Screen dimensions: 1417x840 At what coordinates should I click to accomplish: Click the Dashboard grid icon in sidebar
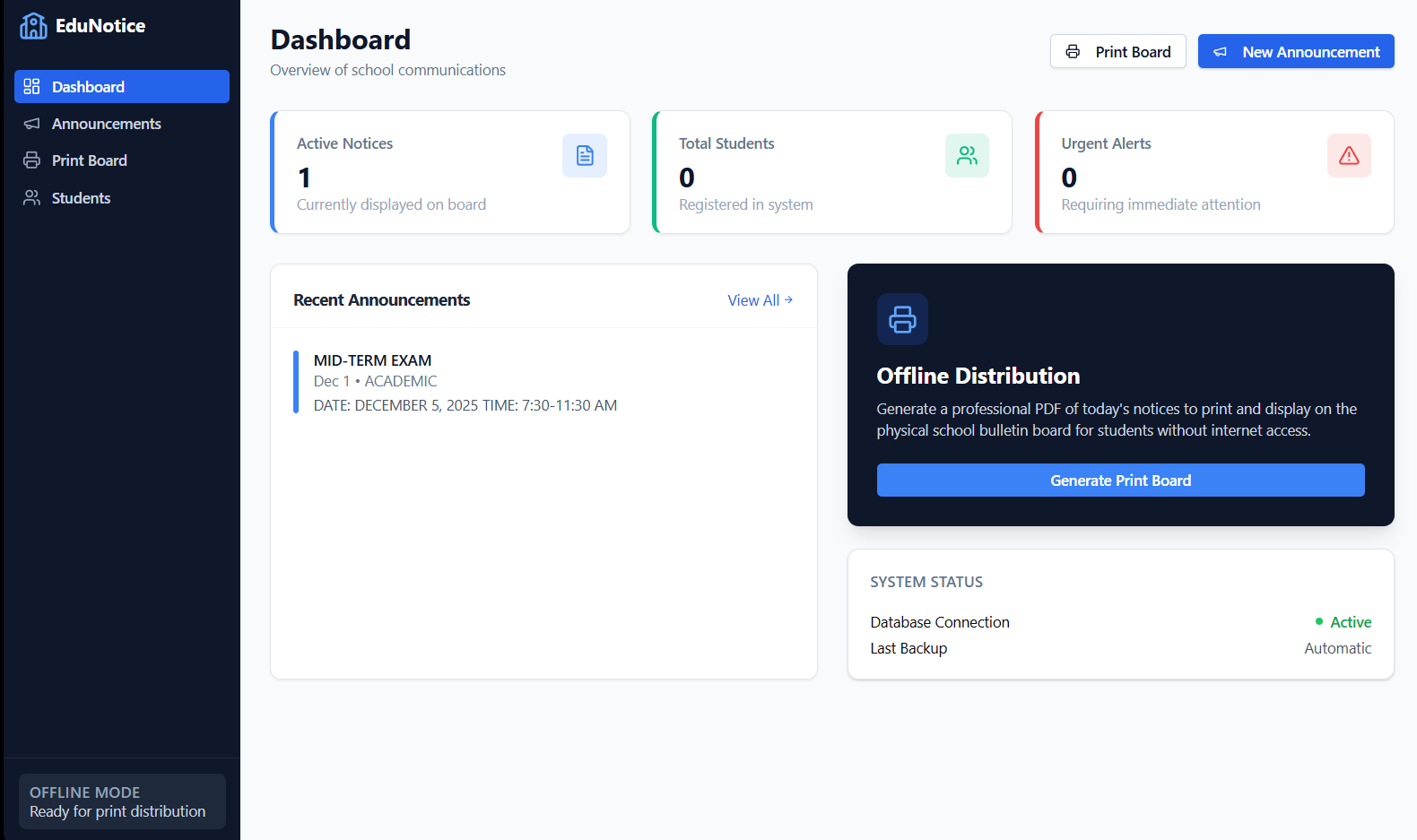(x=32, y=86)
